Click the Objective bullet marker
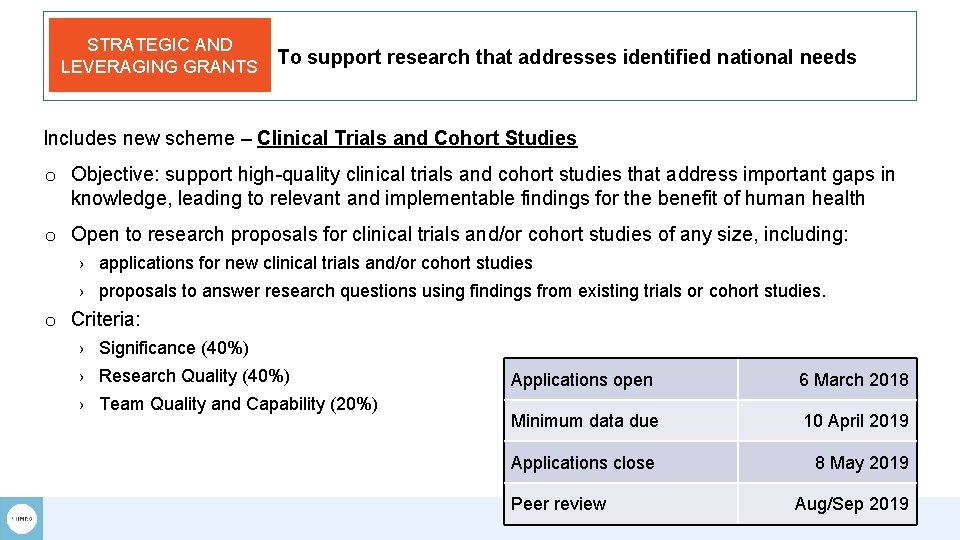Image resolution: width=960 pixels, height=540 pixels. click(50, 176)
